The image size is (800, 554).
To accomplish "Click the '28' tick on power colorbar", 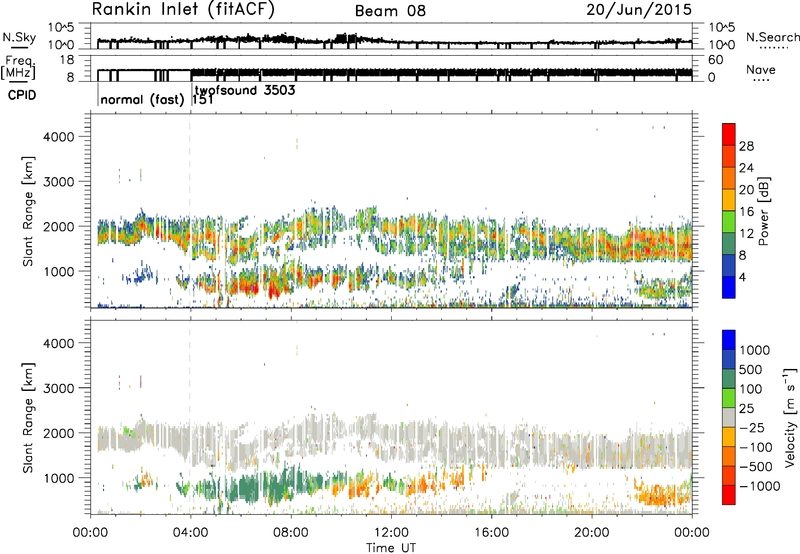I will [x=746, y=146].
